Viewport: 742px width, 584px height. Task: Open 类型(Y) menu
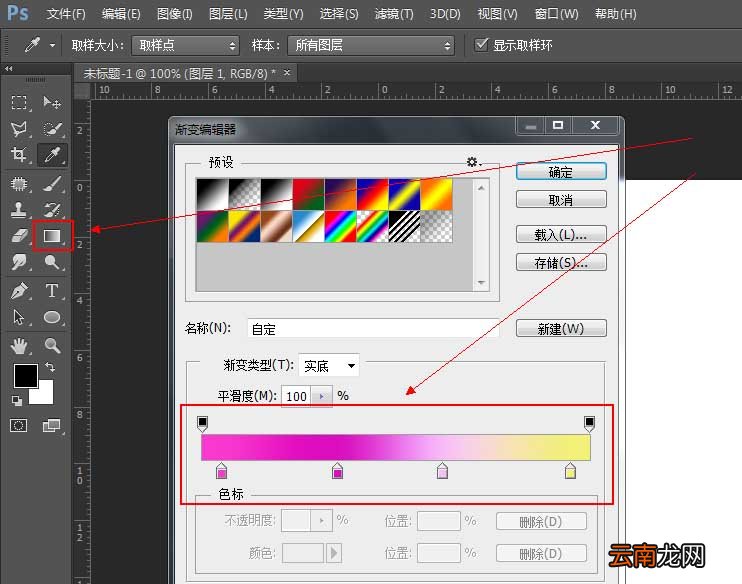(x=283, y=14)
